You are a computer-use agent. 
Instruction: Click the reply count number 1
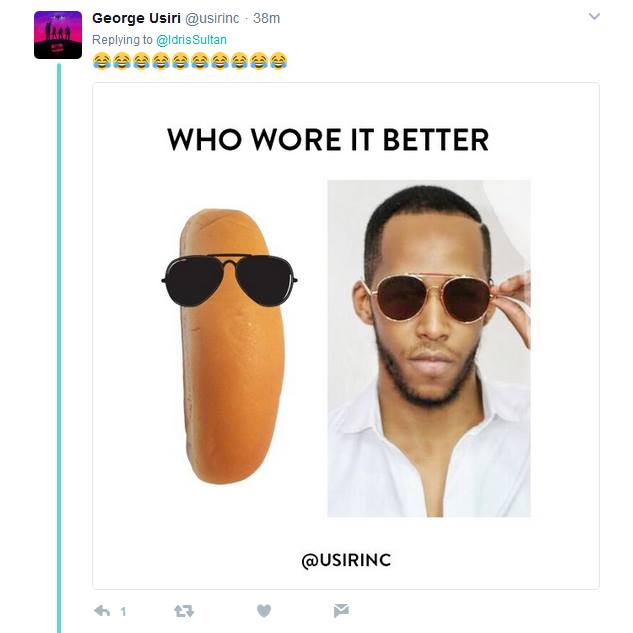pos(123,612)
